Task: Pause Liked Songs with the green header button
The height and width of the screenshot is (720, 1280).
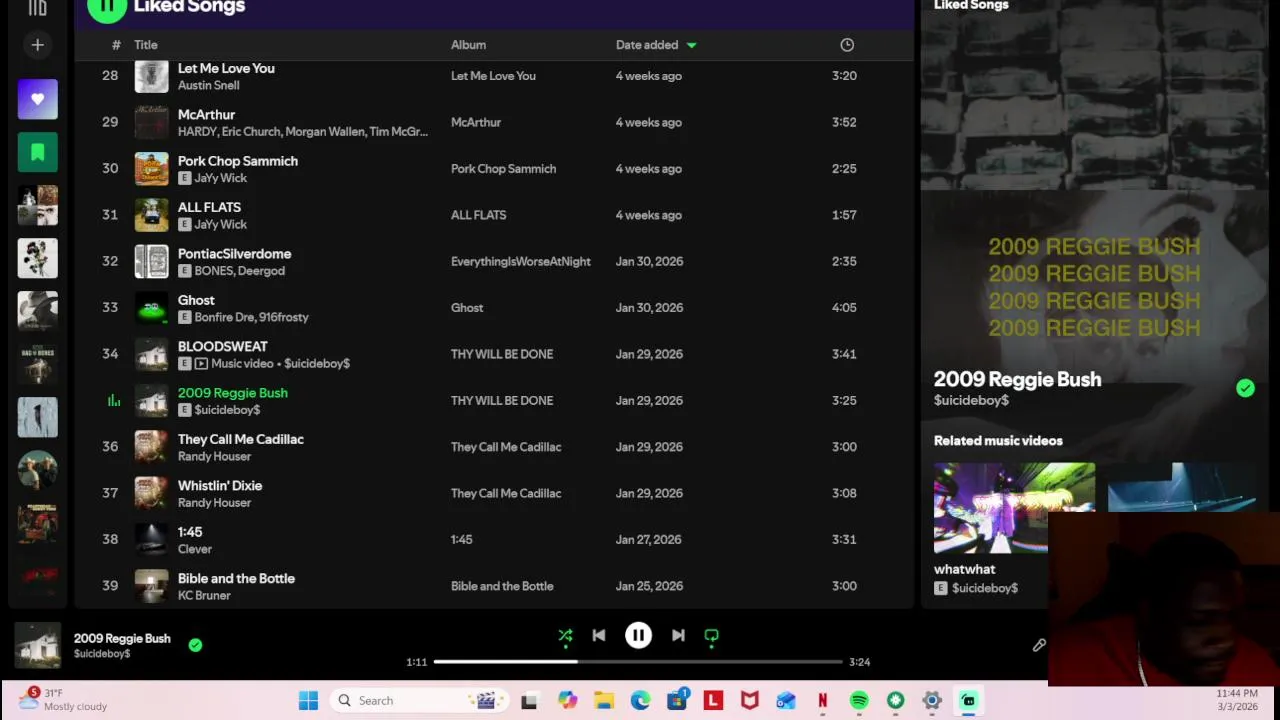Action: 107,7
